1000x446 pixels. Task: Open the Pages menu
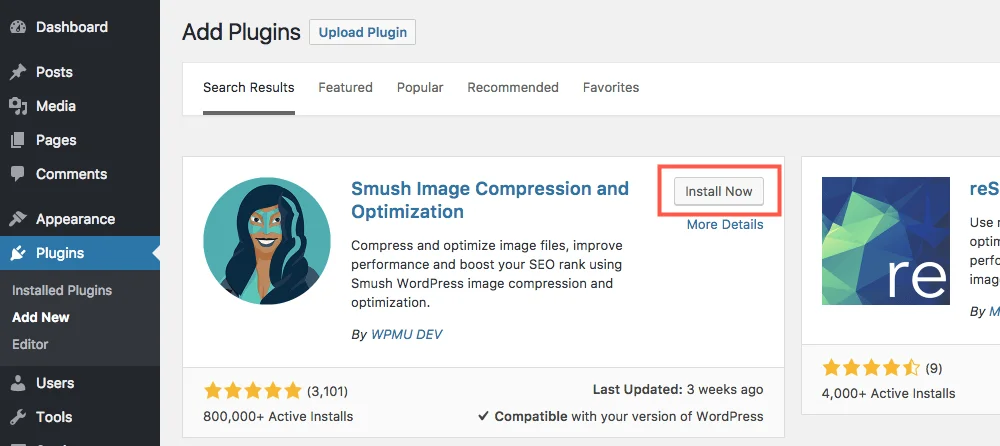click(56, 140)
